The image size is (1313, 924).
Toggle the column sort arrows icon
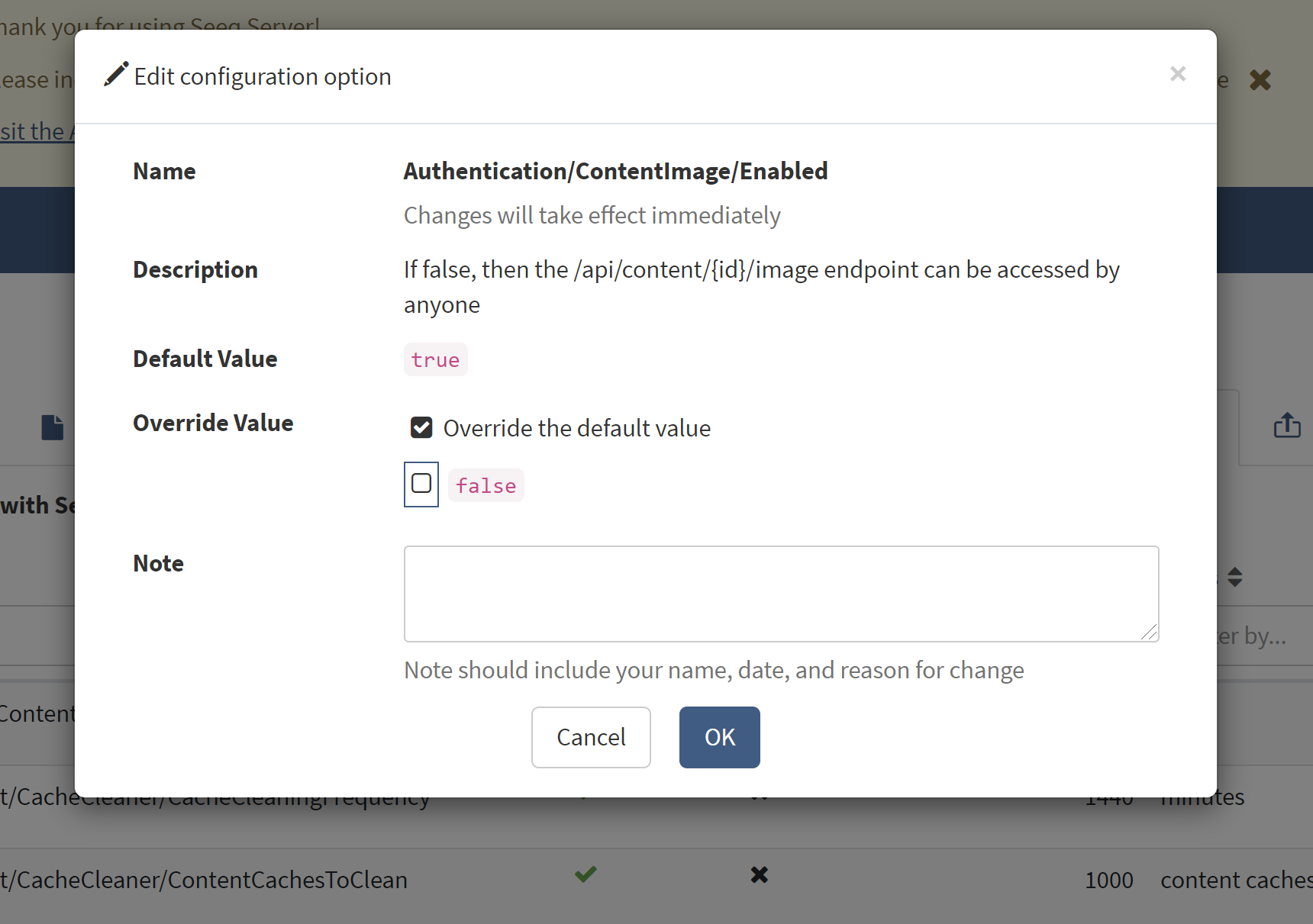1235,577
